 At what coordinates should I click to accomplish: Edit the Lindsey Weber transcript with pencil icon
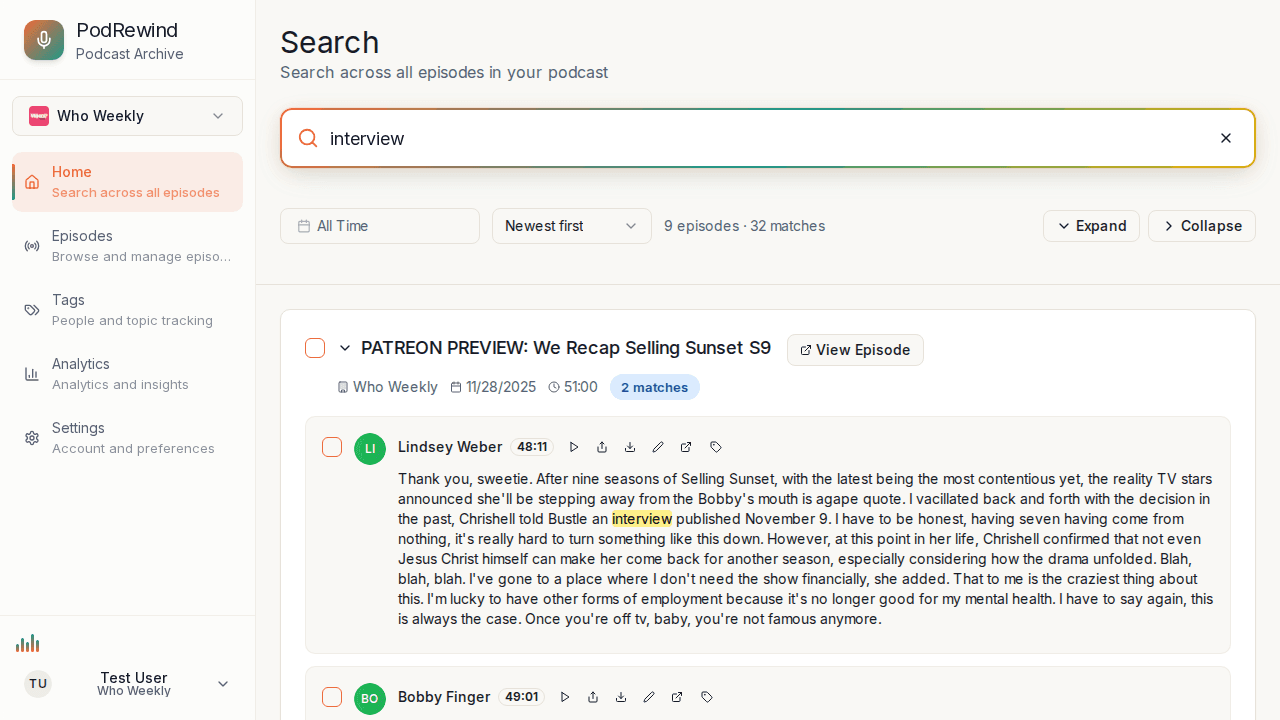pyautogui.click(x=658, y=447)
